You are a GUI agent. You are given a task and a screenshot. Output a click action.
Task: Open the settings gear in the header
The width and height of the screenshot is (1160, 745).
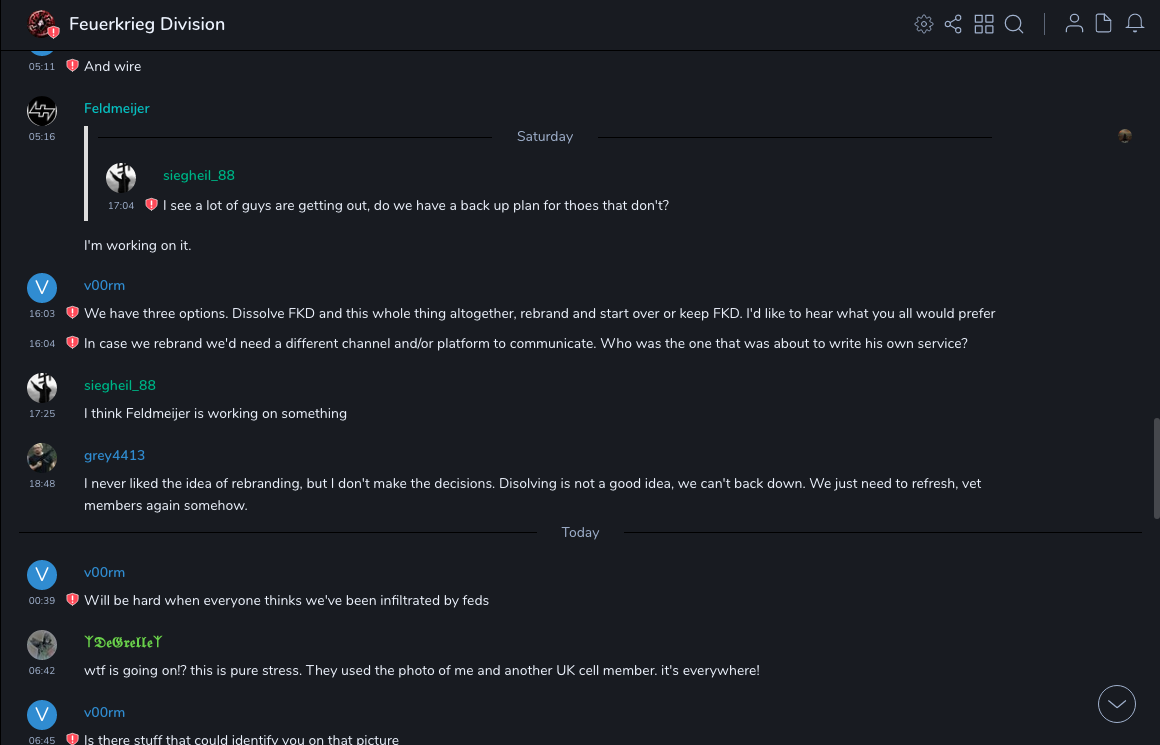(923, 24)
